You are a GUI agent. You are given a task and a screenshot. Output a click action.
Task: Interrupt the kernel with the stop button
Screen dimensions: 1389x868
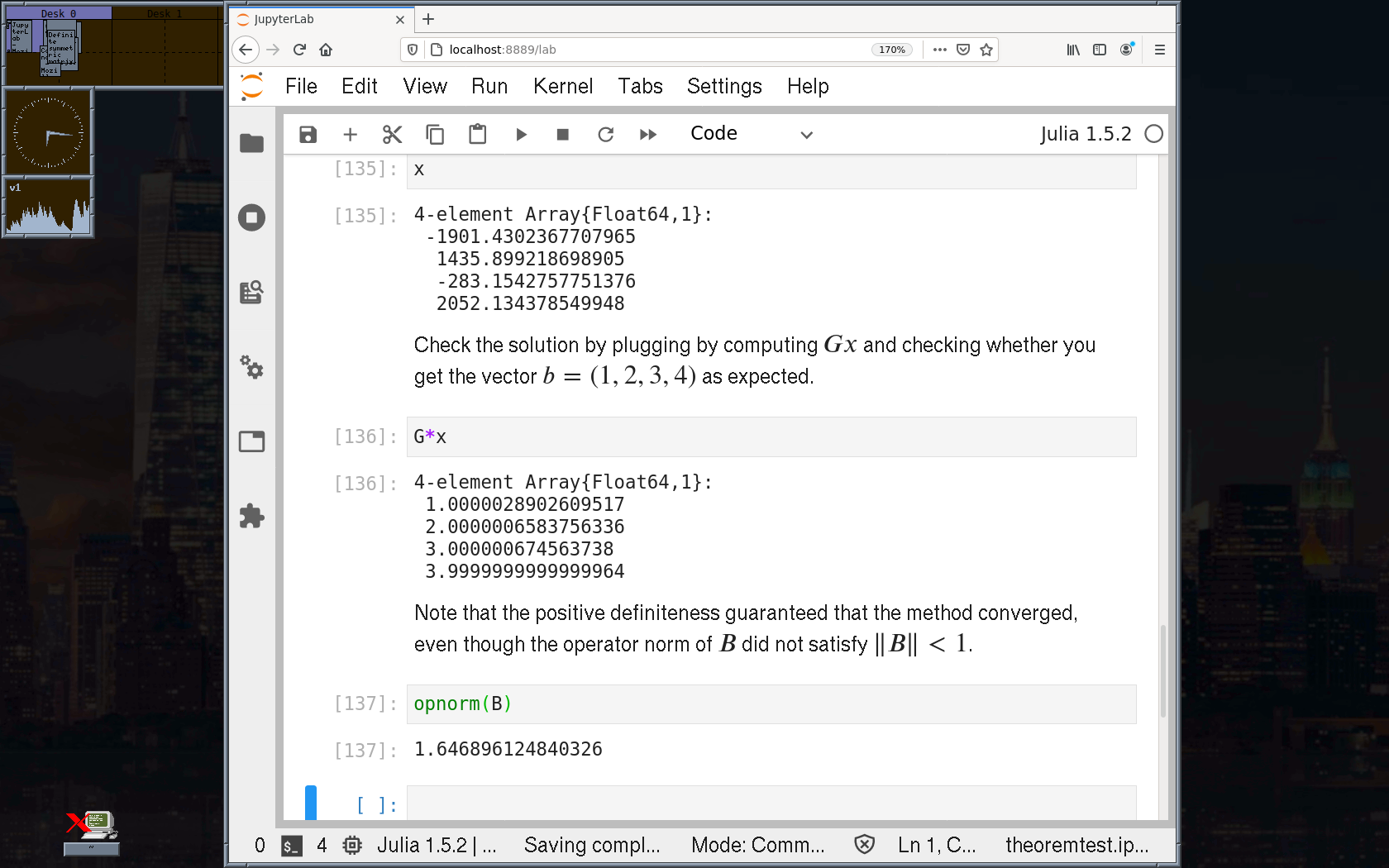click(x=563, y=135)
